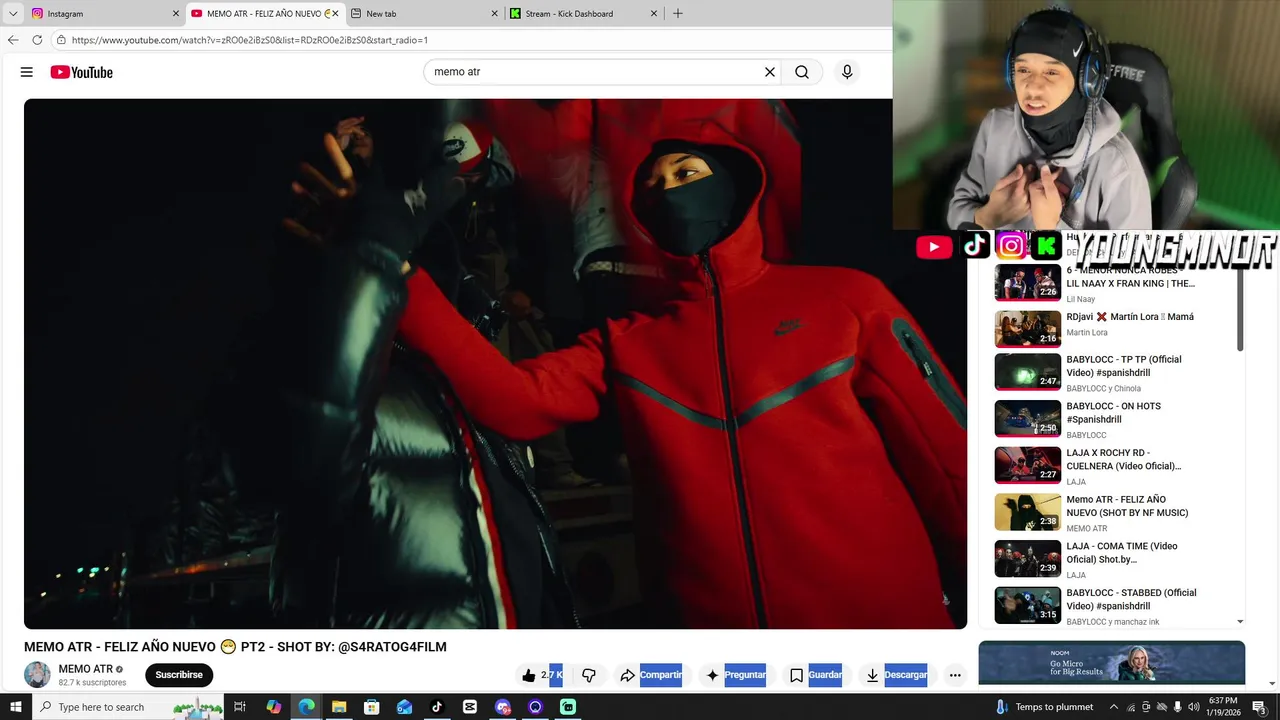1280x720 pixels.
Task: Open the NOOM Go Micro ad banner
Action: 1112,664
